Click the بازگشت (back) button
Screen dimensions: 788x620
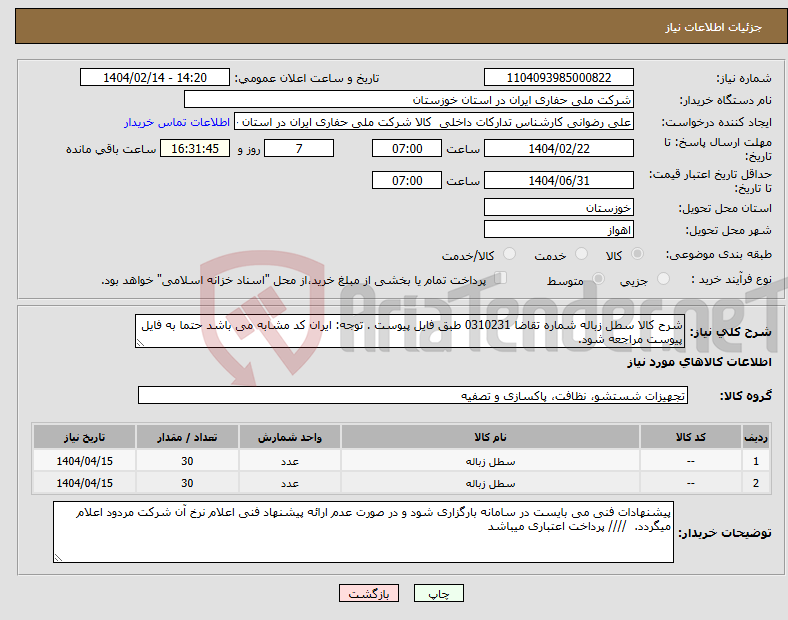(369, 593)
